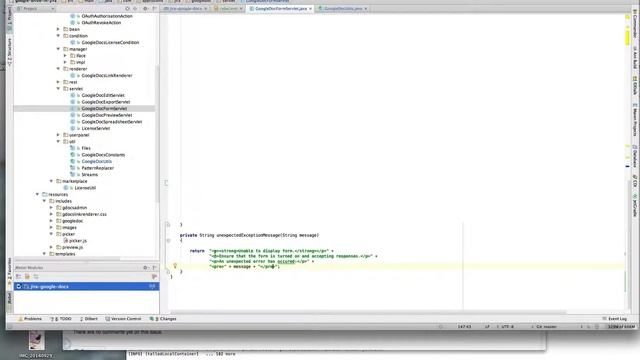Screen dimensions: 640x360
Task: Open the TODO tool window
Action: [x=61, y=319]
